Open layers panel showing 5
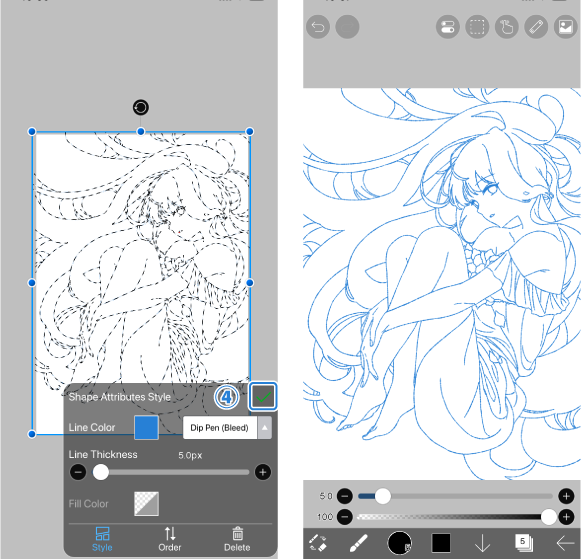This screenshot has width=581, height=559. 524,543
